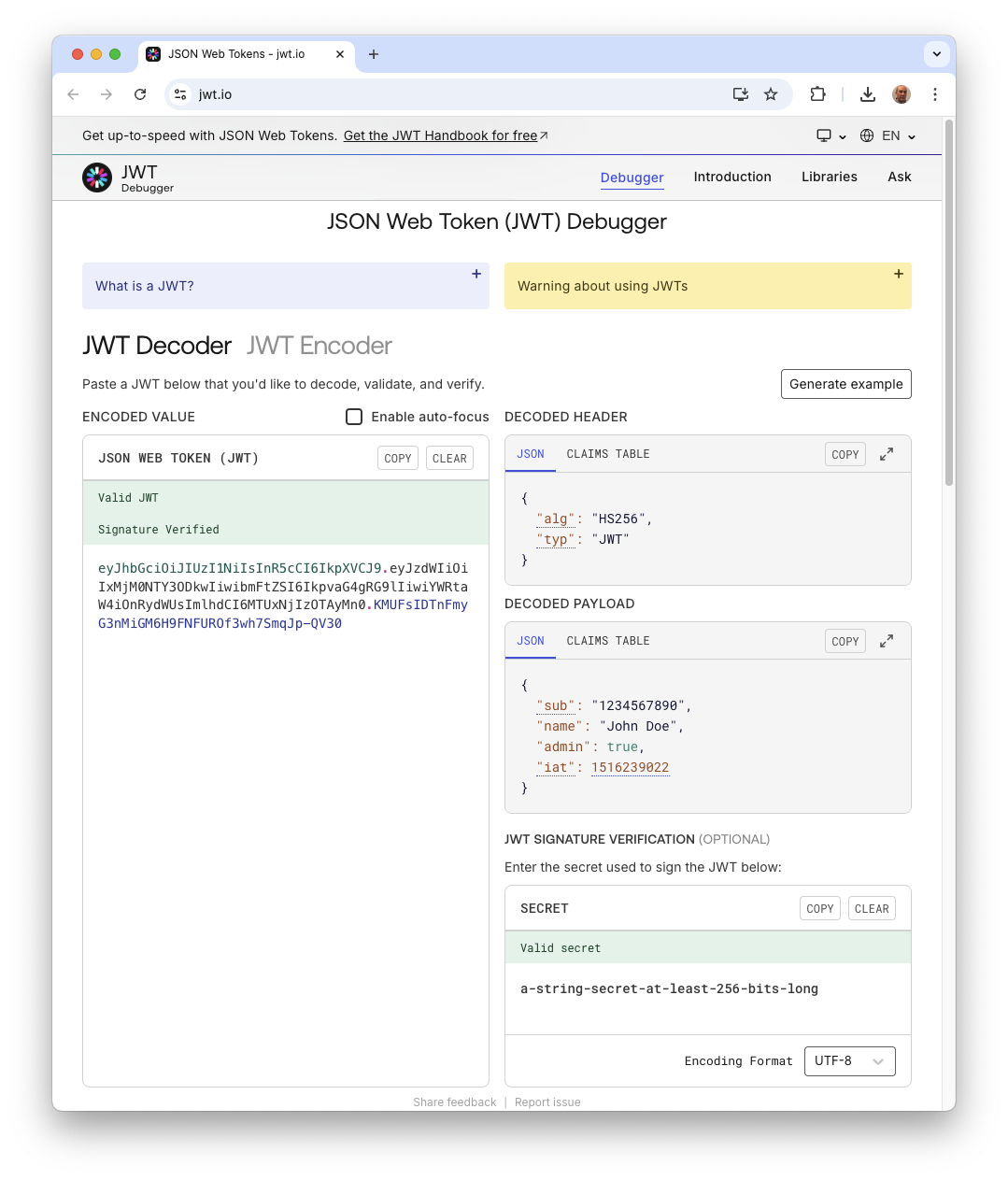Click the page vertical scrollbar
This screenshot has width=1008, height=1180.
click(x=949, y=303)
